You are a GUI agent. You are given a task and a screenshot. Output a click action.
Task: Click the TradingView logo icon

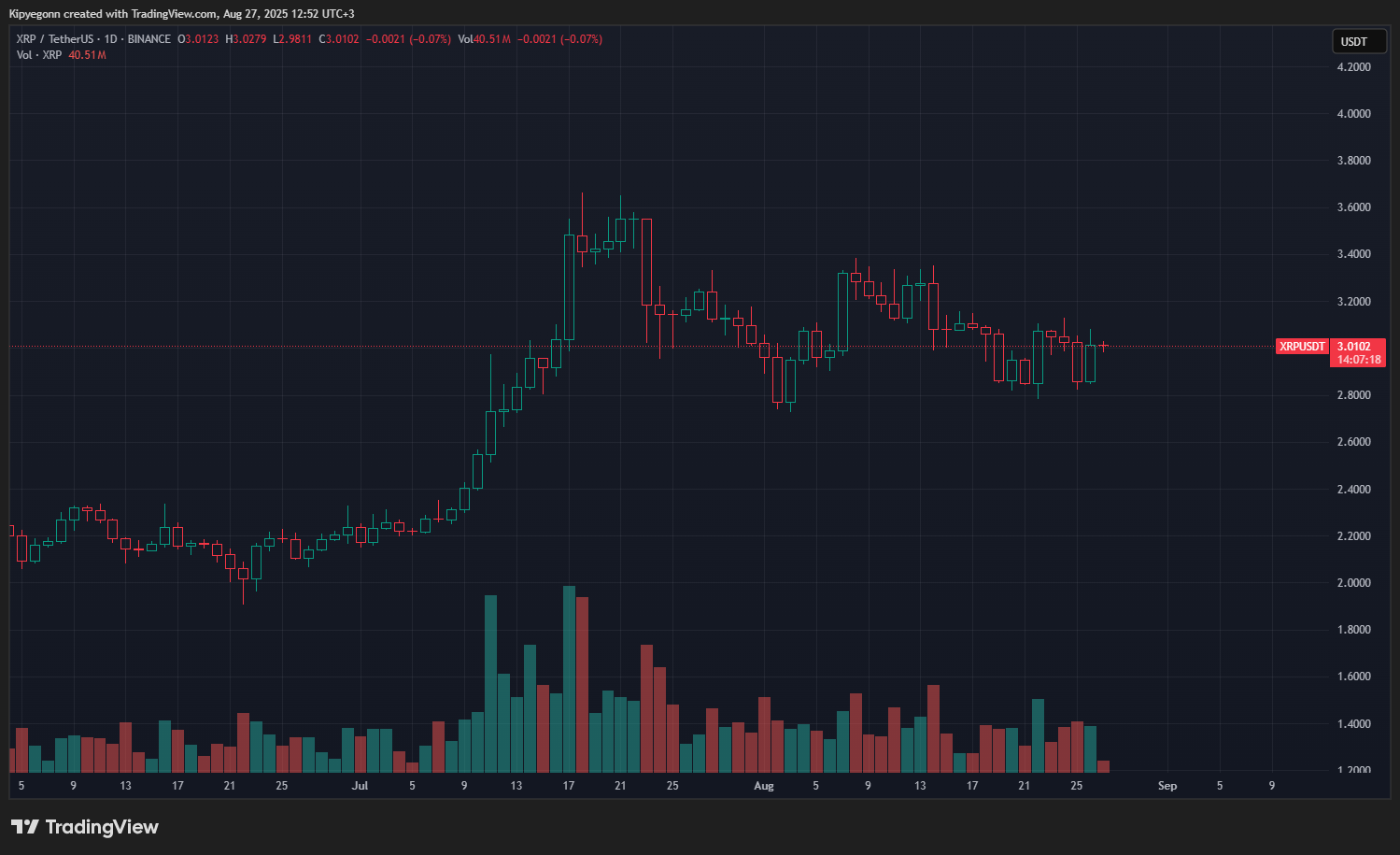point(25,827)
